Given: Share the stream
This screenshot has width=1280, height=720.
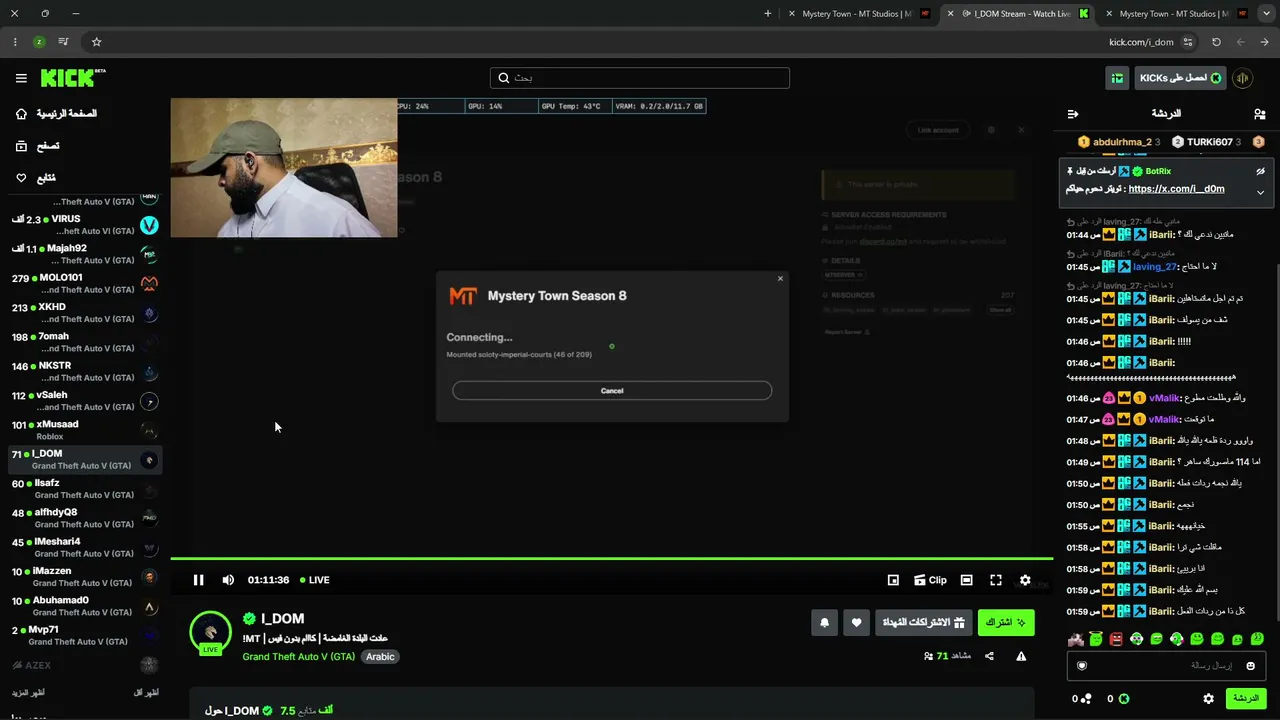Looking at the screenshot, I should click(x=989, y=656).
